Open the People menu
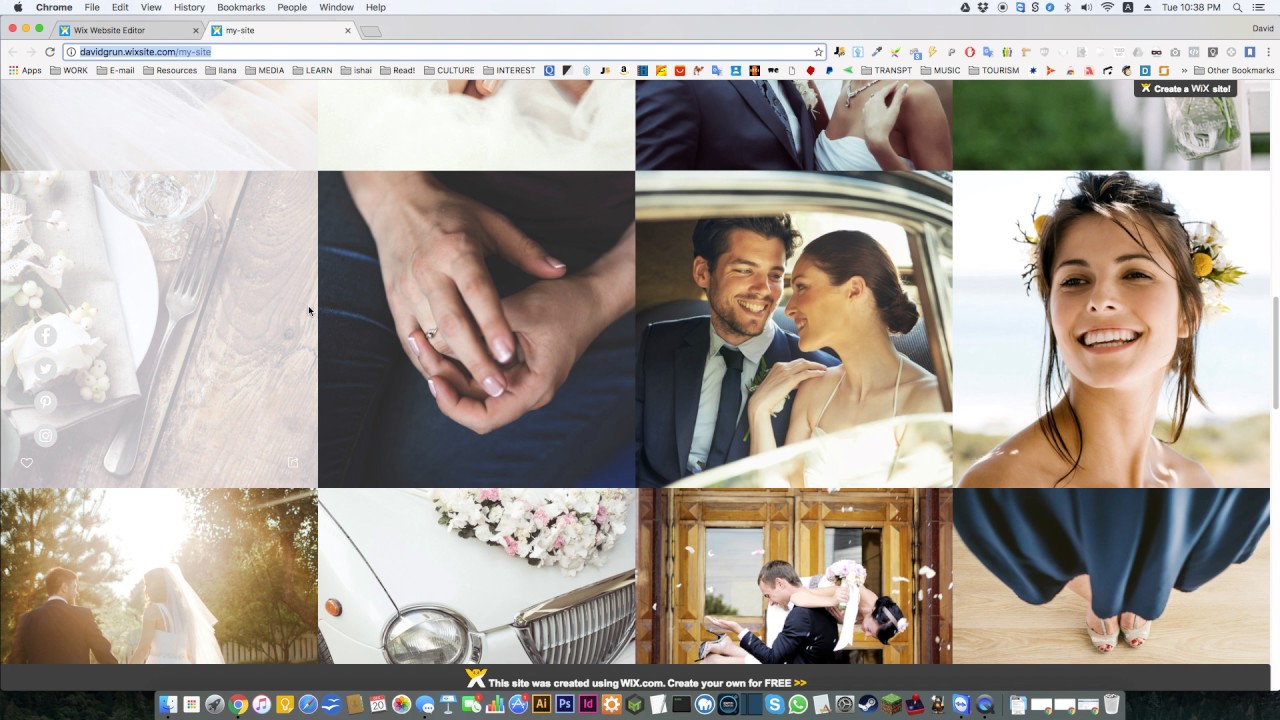This screenshot has height=720, width=1280. pos(292,7)
